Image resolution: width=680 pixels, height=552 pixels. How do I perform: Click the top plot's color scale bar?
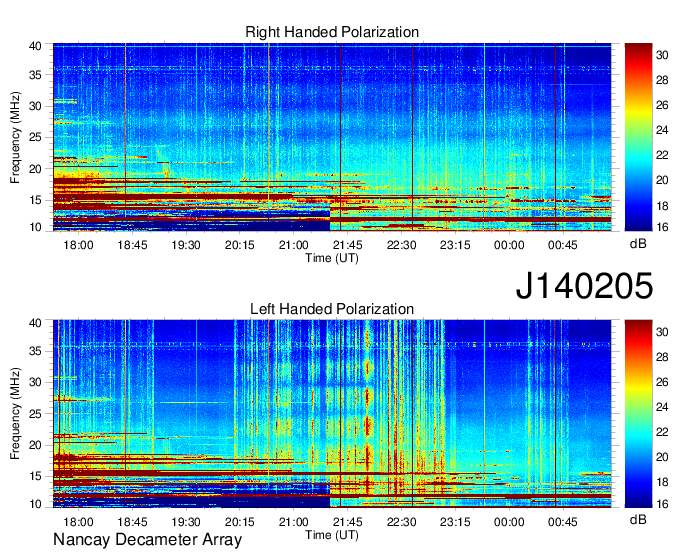tap(638, 137)
